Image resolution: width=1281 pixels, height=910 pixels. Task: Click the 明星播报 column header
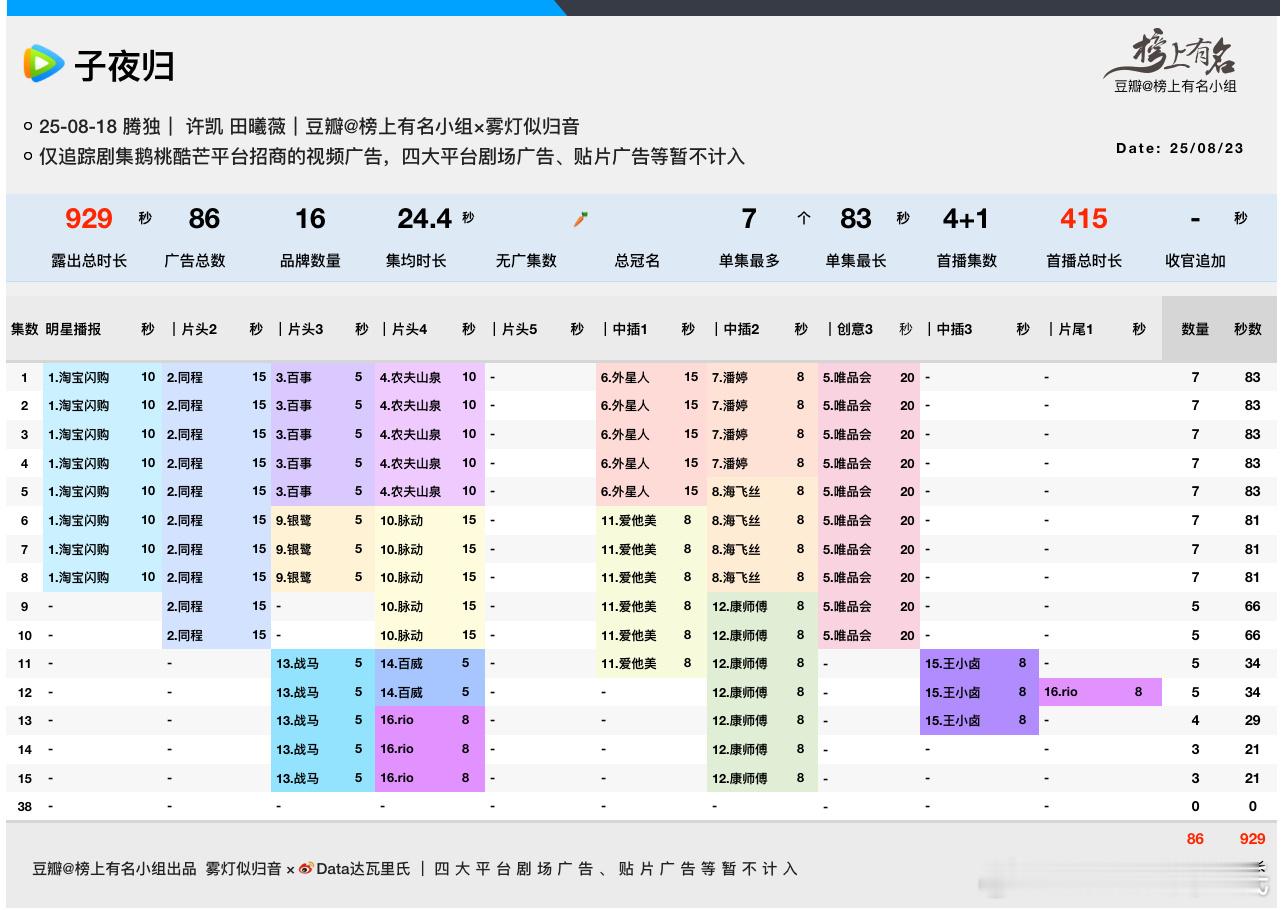click(x=73, y=329)
